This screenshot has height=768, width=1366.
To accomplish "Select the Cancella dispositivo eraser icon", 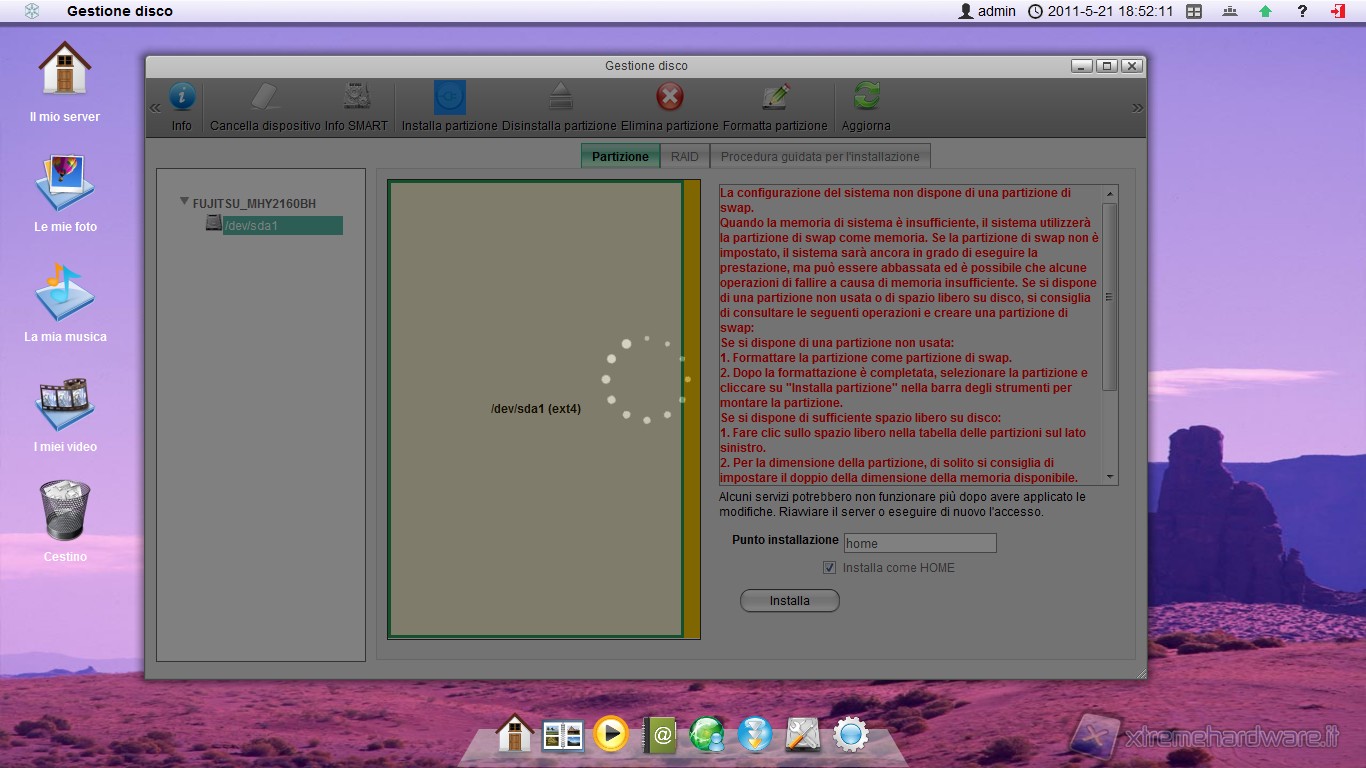I will [x=264, y=98].
